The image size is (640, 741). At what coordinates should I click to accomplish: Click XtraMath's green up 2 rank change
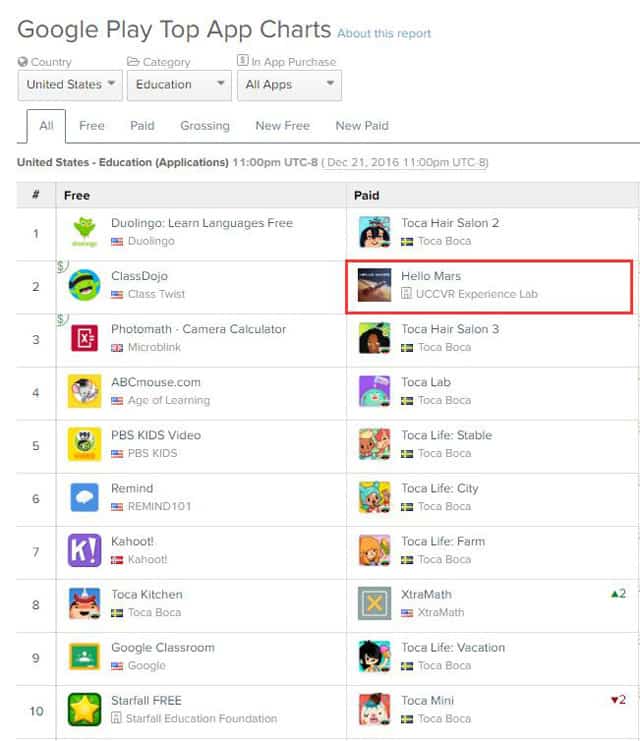tap(618, 594)
